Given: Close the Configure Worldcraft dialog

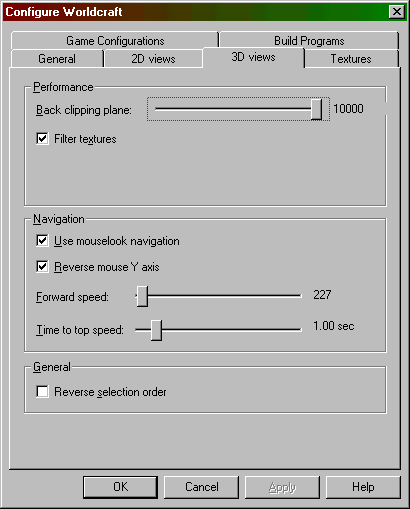Looking at the screenshot, I should tap(397, 12).
